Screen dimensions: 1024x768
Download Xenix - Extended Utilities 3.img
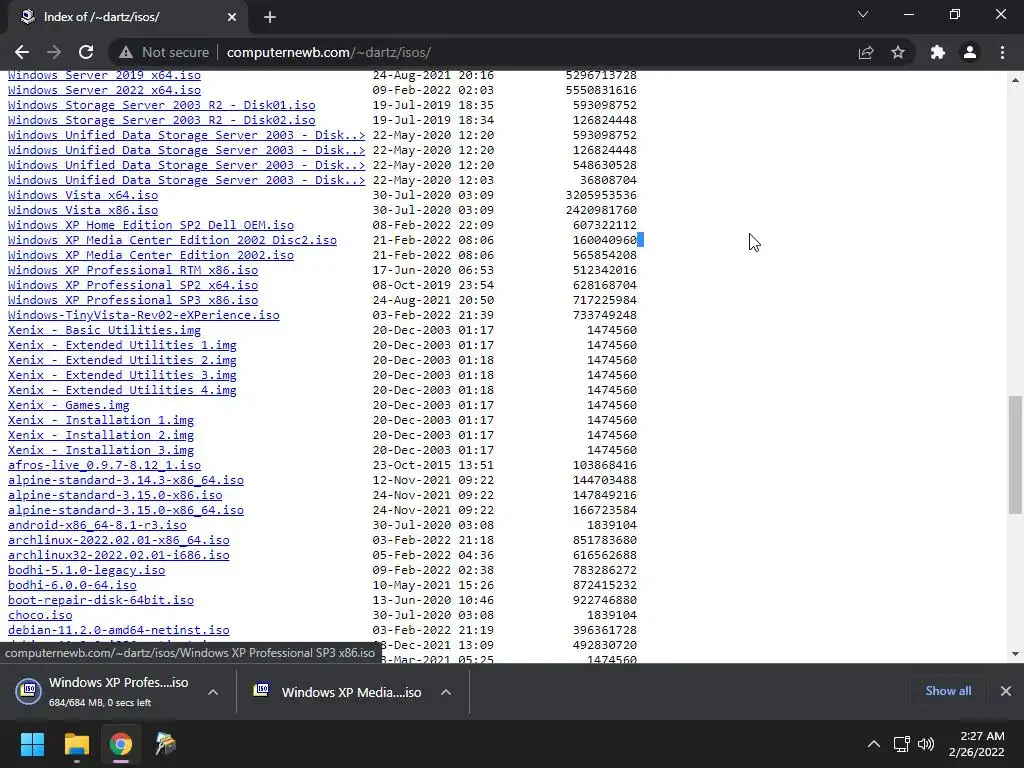point(122,376)
